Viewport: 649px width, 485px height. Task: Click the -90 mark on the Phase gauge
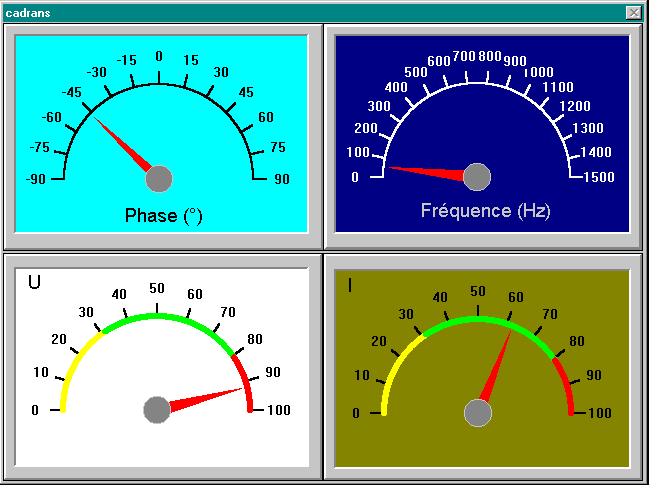(x=36, y=179)
